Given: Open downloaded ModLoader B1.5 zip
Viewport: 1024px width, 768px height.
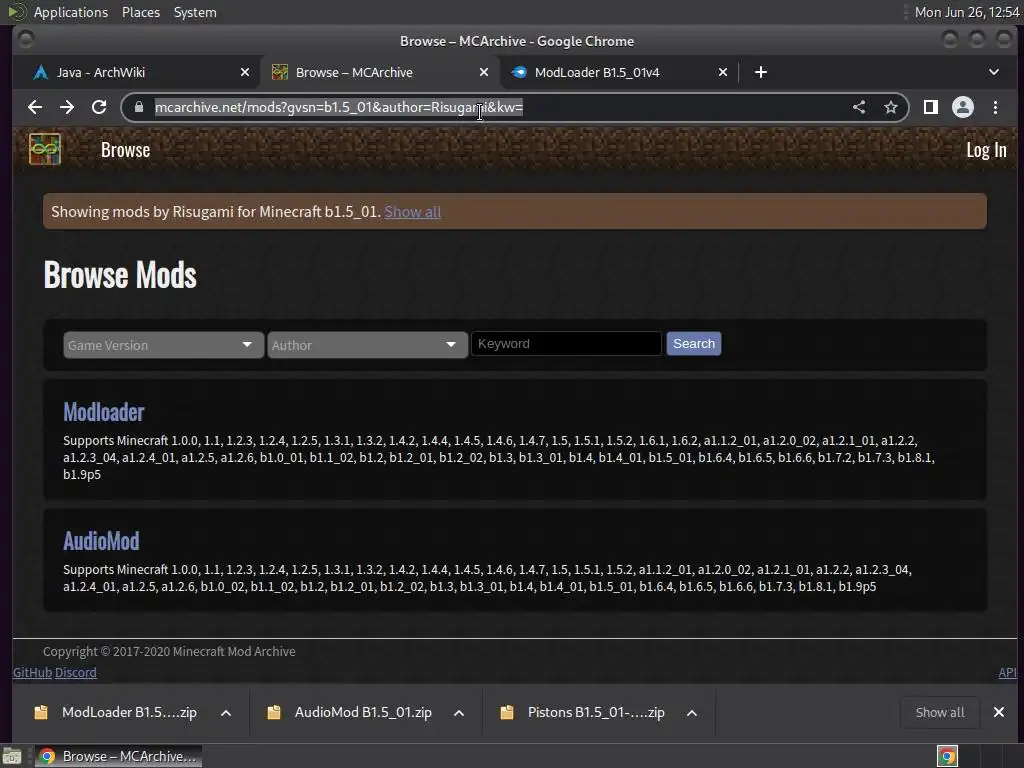Looking at the screenshot, I should 116,712.
